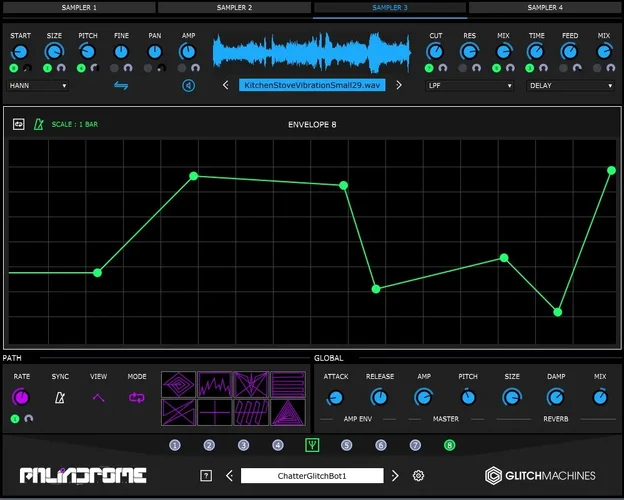
Task: Click the circular play direction icon
Action: pos(188,86)
